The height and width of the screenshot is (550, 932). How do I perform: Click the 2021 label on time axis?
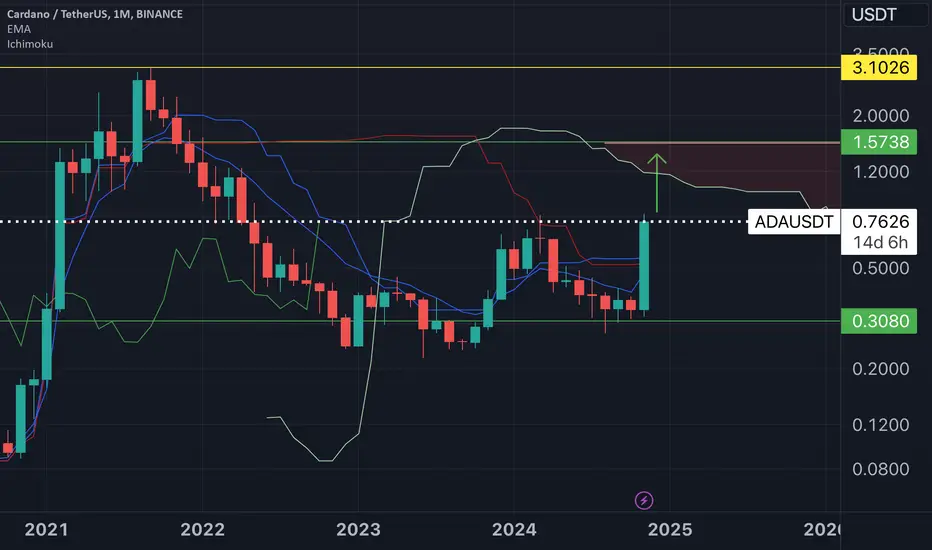coord(46,529)
